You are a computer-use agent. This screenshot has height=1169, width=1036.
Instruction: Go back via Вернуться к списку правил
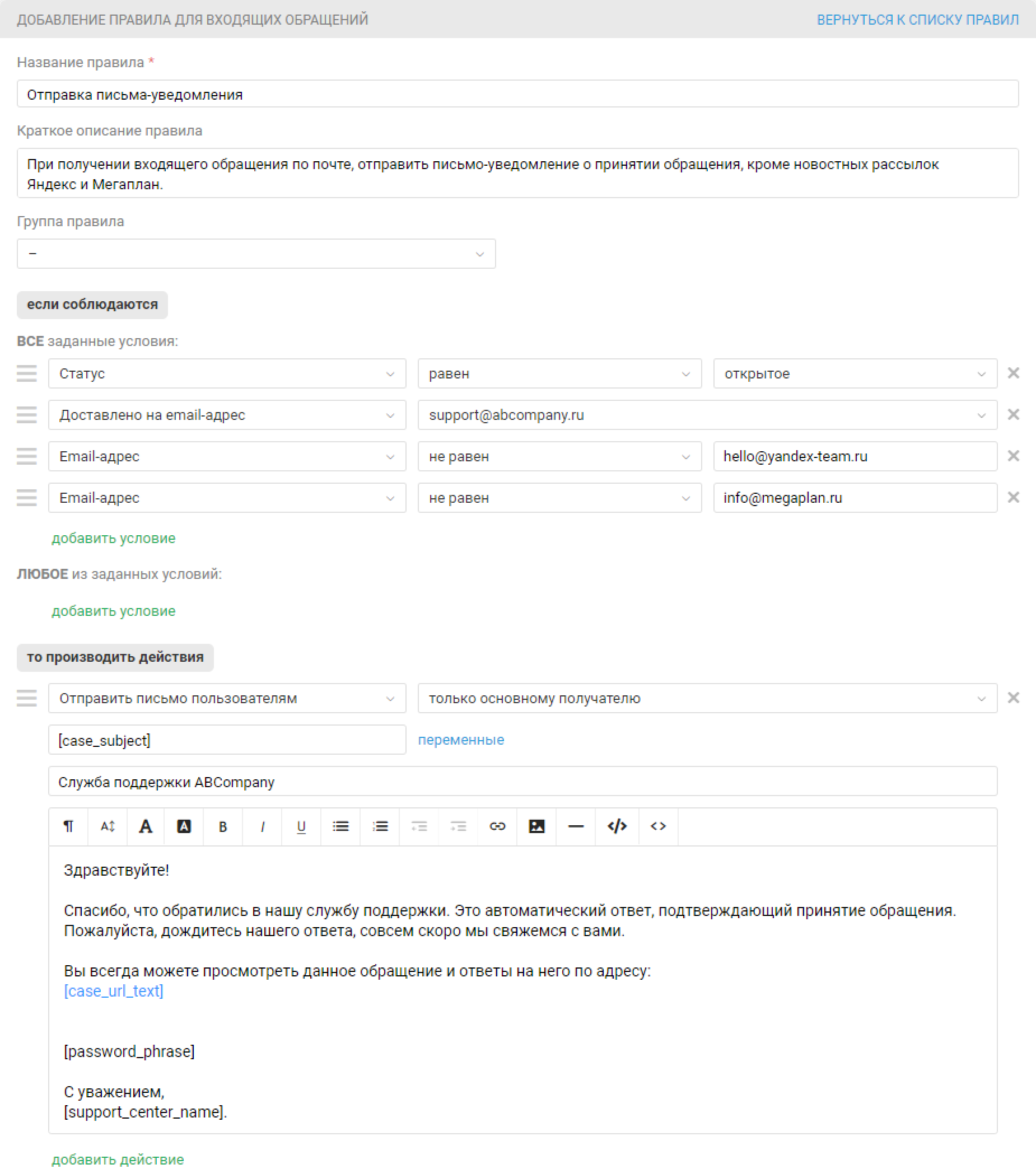917,20
